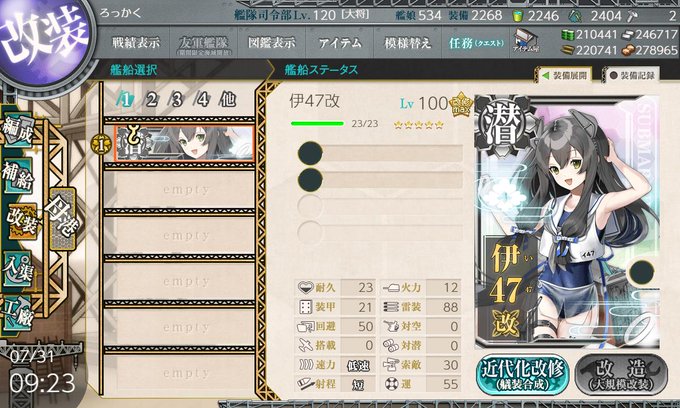Go to 母港 home port button
The height and width of the screenshot is (408, 680).
point(63,219)
